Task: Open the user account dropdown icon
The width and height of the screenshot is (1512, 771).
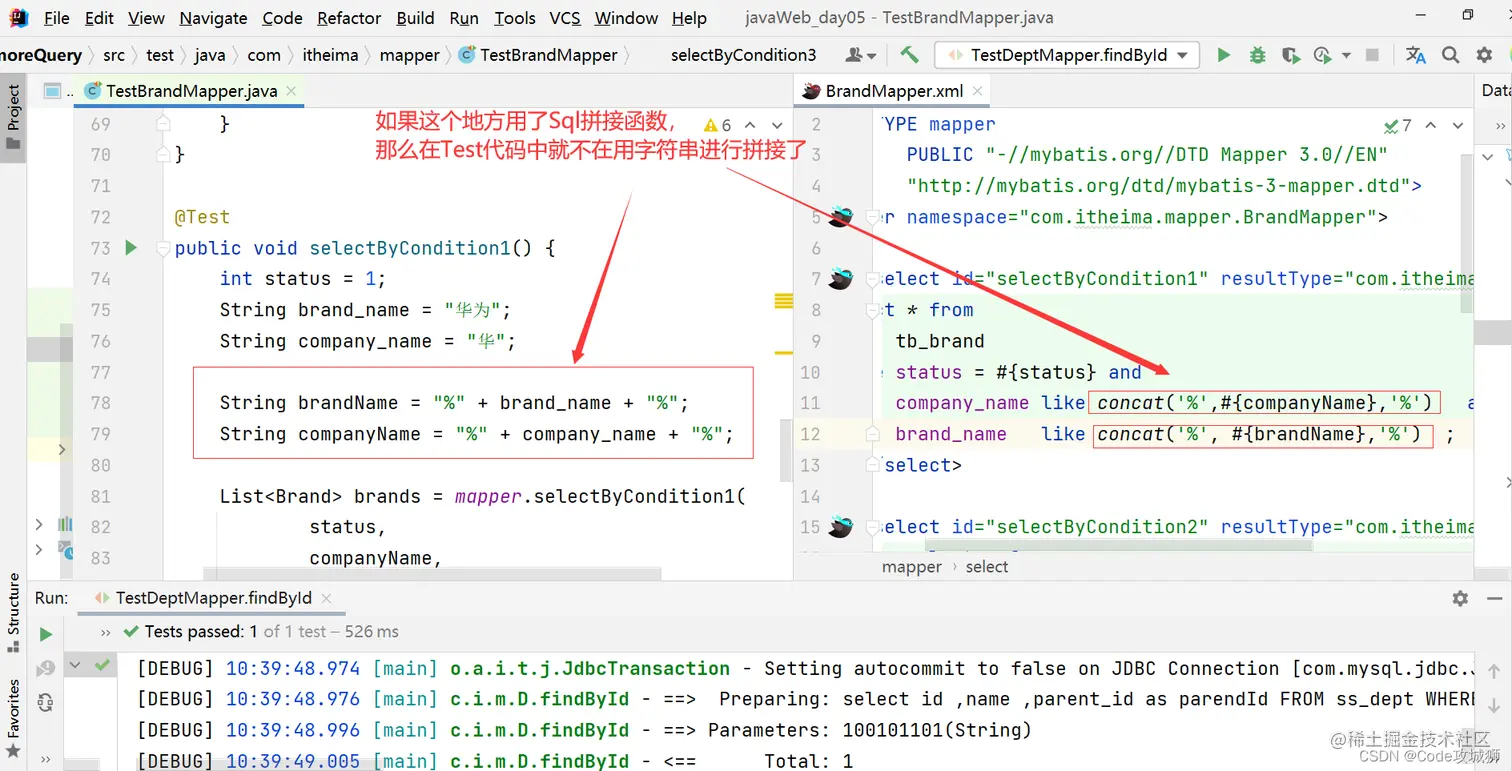Action: pos(861,55)
